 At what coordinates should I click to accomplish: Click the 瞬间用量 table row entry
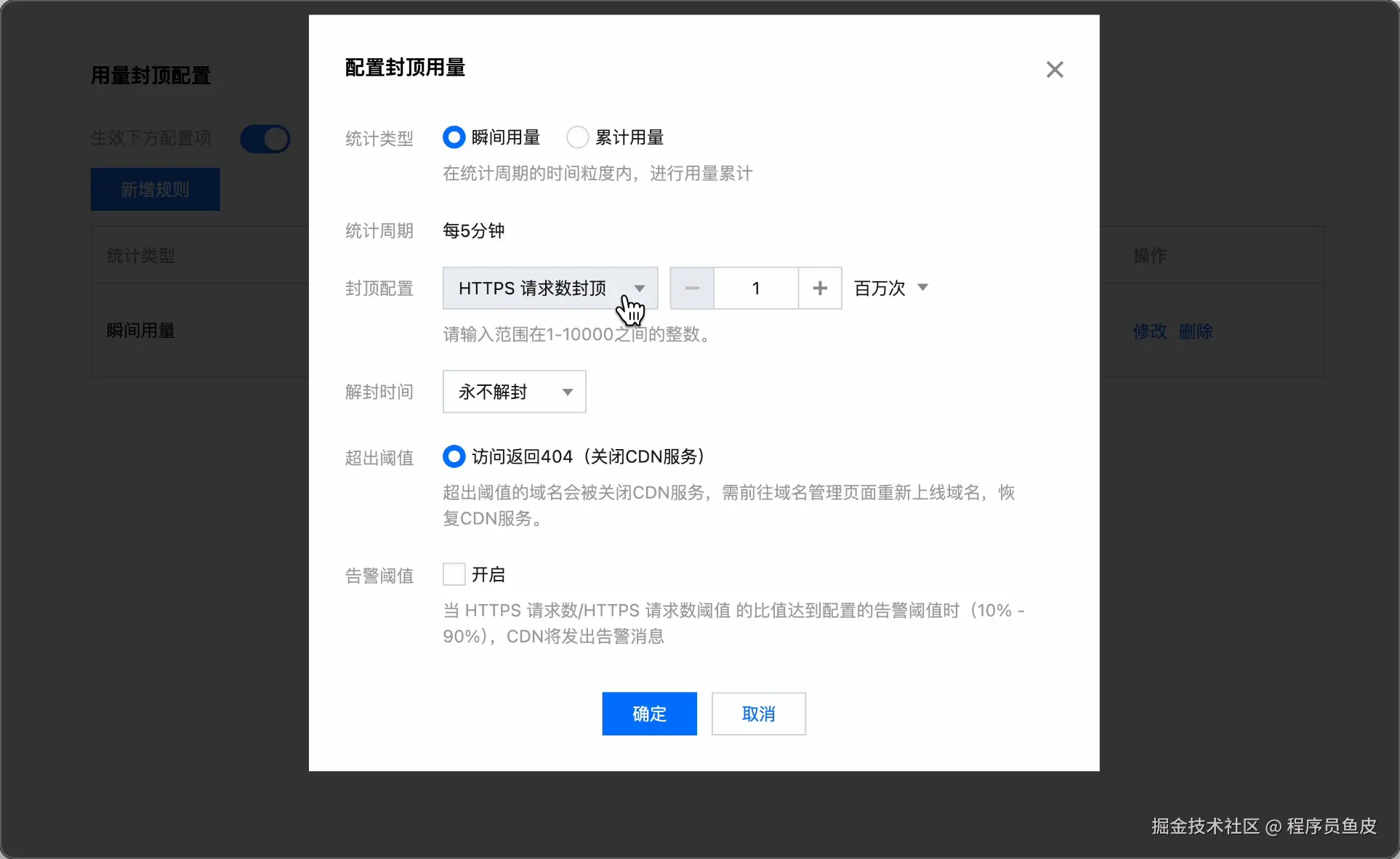pos(141,331)
